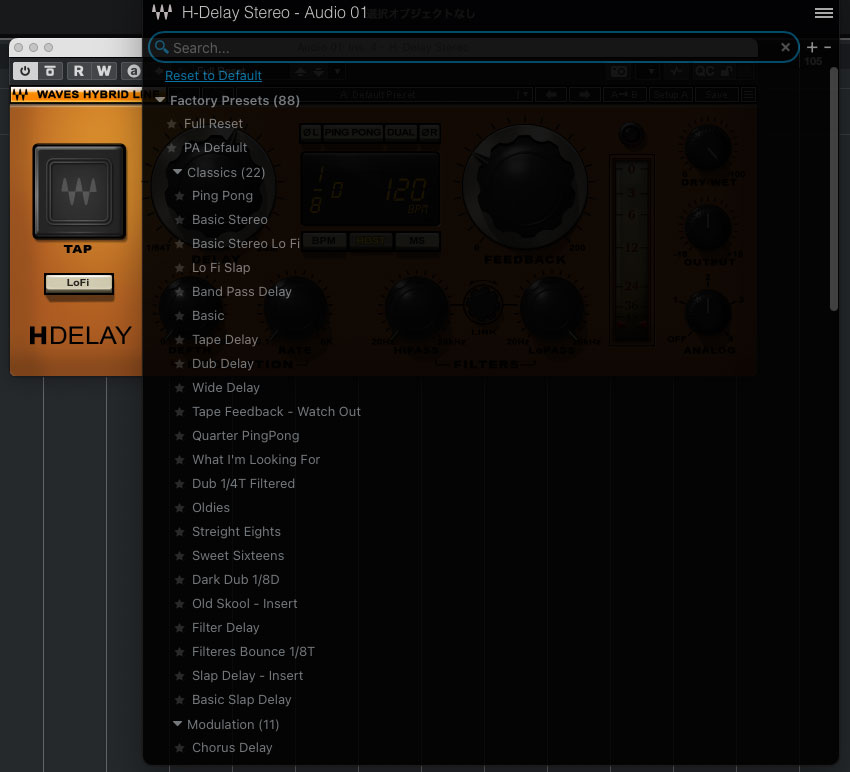
Task: Click the minus button beside the search bar
Action: (827, 47)
